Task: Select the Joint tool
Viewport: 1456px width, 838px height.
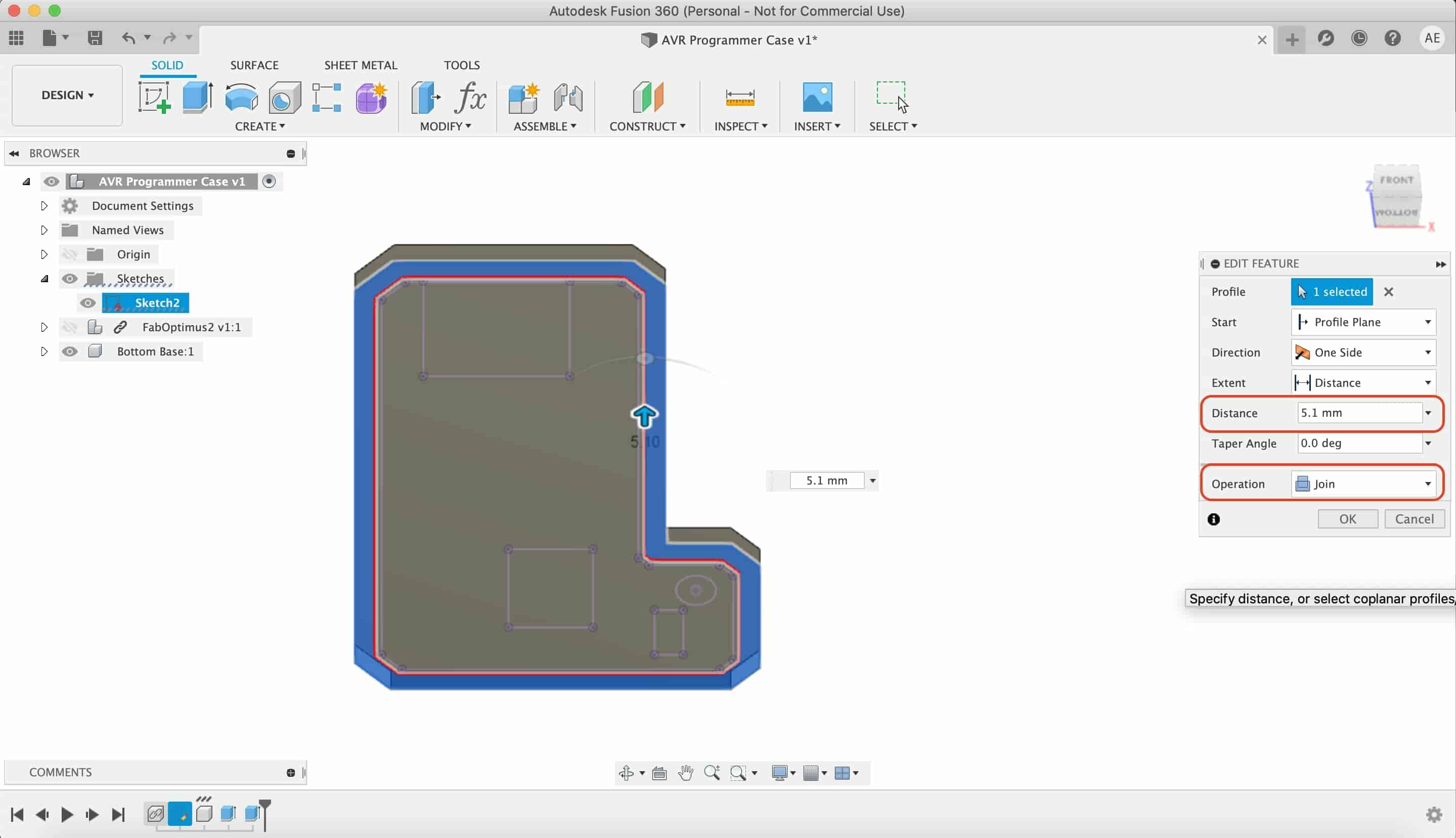Action: 568,97
